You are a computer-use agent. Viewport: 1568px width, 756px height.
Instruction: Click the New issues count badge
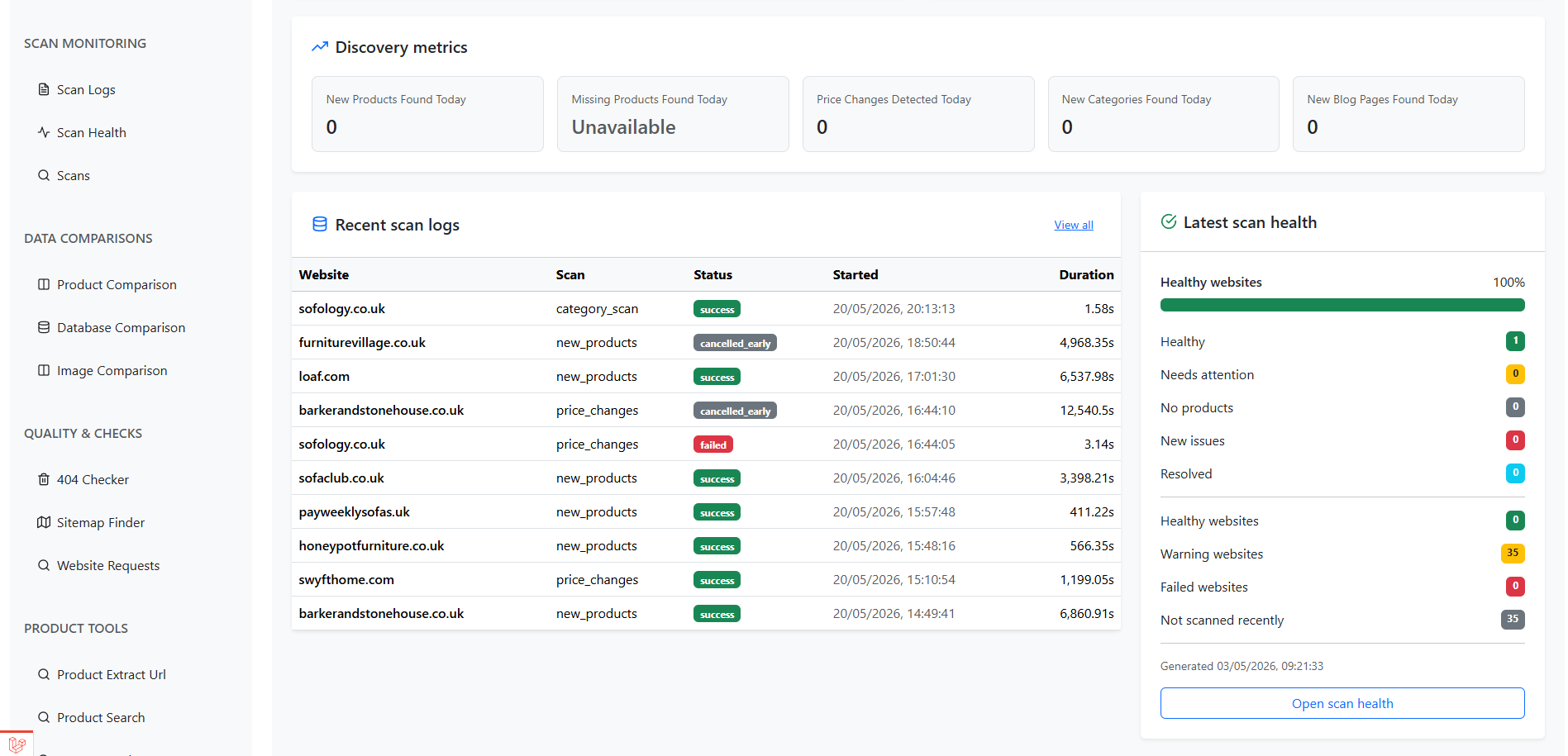tap(1515, 440)
